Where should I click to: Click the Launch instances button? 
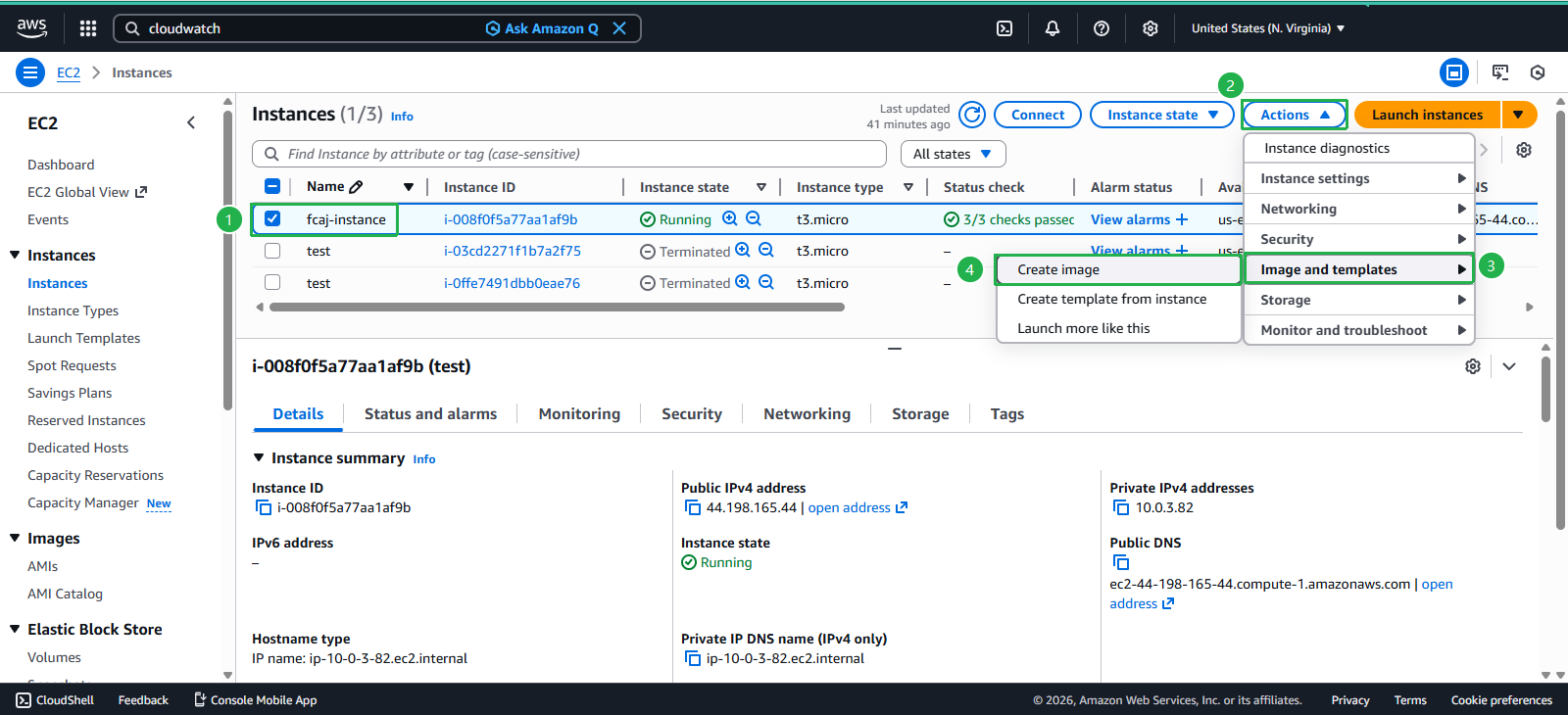point(1427,115)
